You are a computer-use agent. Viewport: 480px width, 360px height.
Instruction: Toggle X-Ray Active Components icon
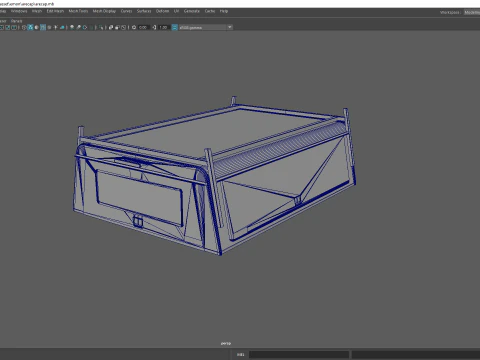(x=117, y=27)
